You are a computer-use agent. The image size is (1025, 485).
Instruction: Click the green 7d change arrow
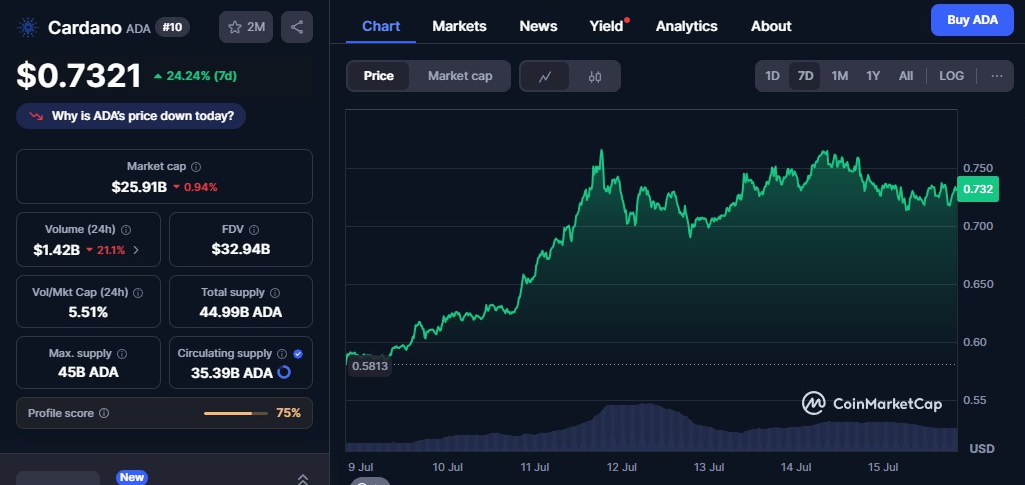point(158,76)
